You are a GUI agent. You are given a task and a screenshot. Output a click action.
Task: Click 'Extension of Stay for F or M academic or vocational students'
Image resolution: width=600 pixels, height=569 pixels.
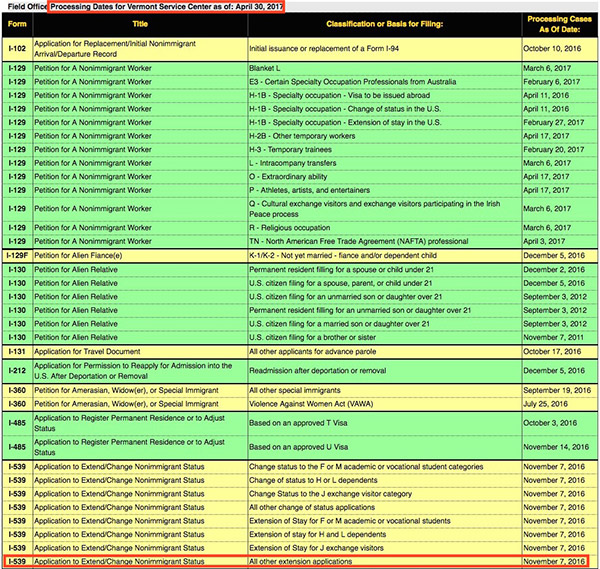coord(350,521)
